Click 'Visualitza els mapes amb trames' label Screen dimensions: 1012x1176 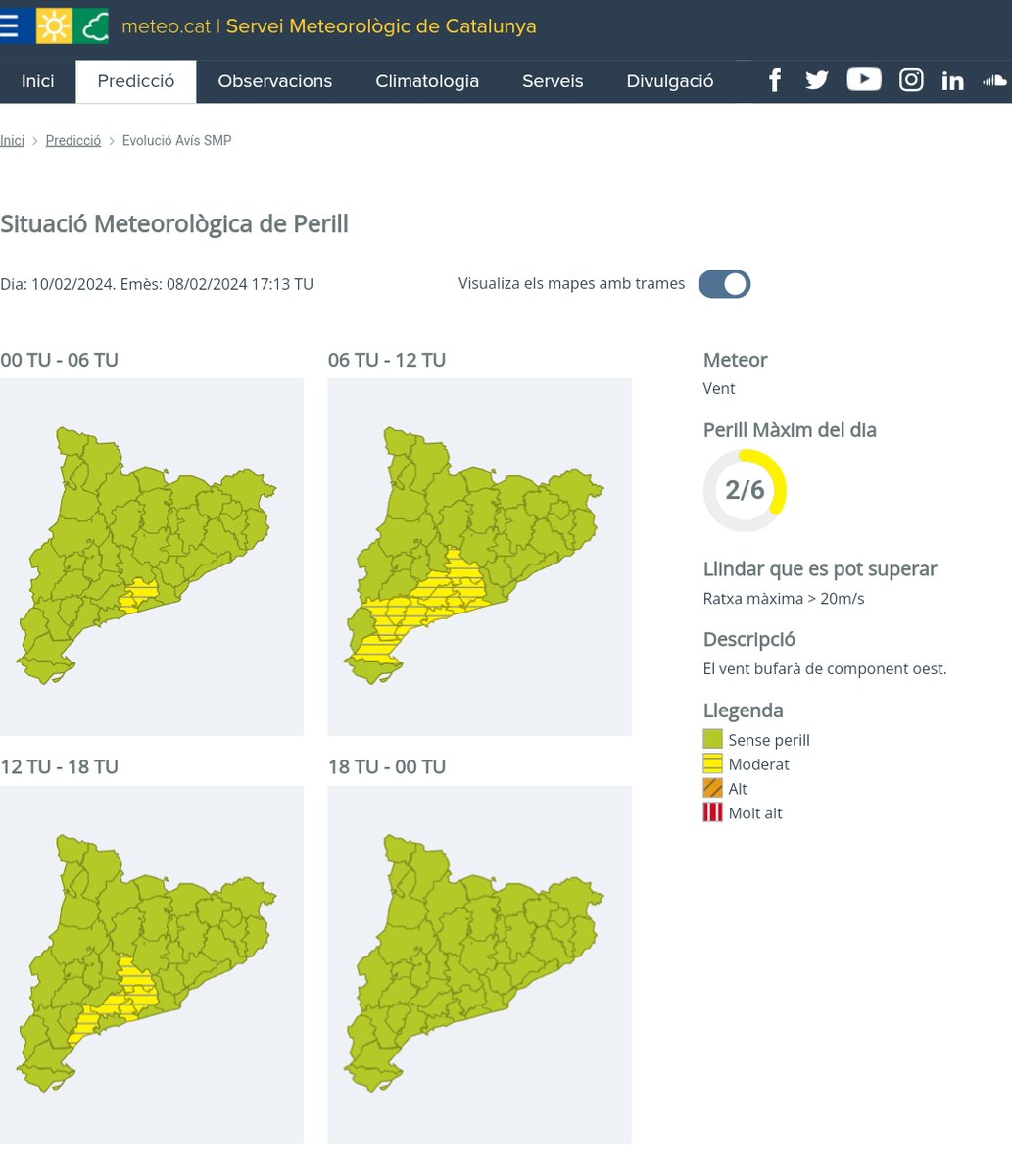click(572, 283)
